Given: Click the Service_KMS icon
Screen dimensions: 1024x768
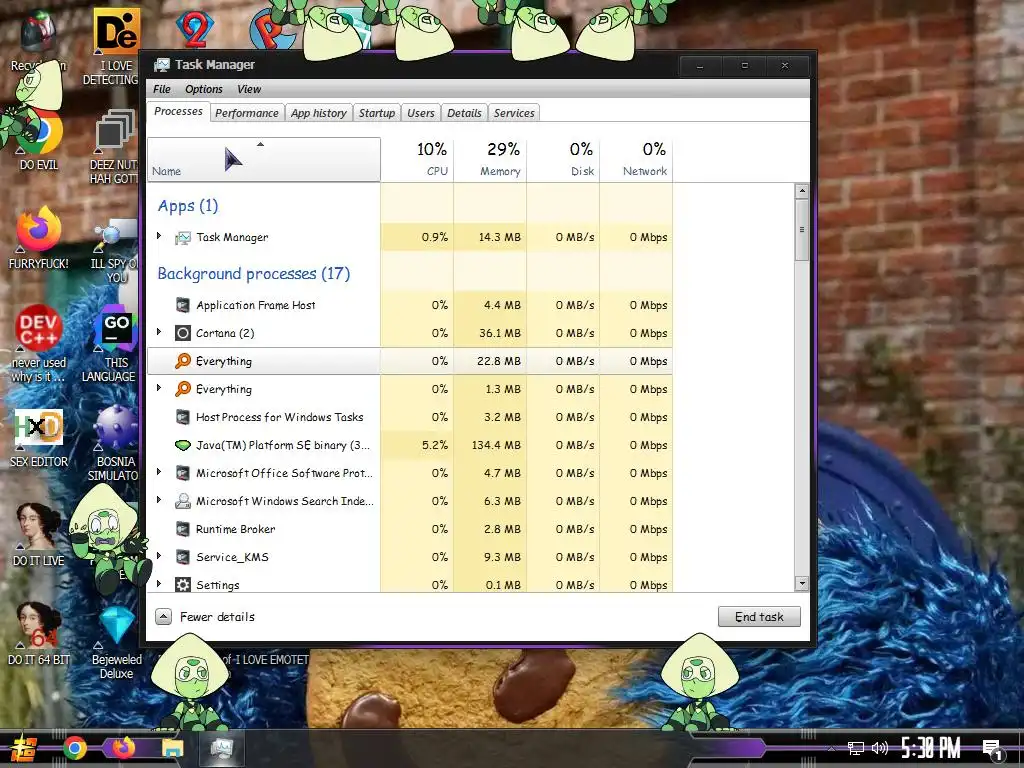Looking at the screenshot, I should point(183,558).
